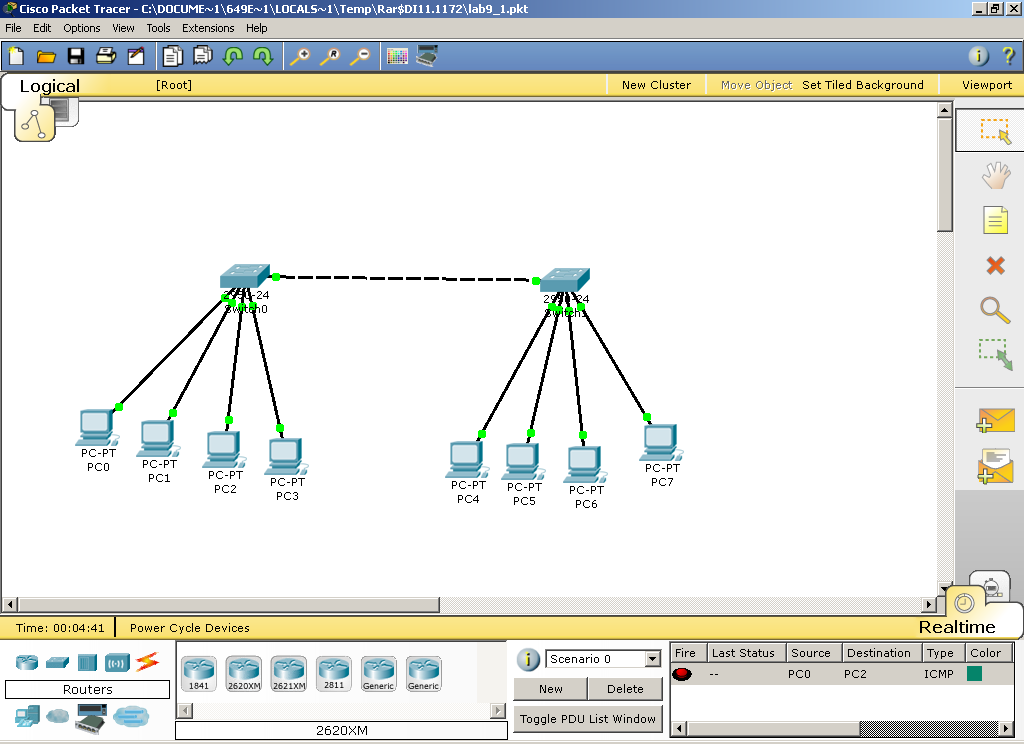Click Toggle PDU List Window button
Viewport: 1024px width, 744px height.
588,719
